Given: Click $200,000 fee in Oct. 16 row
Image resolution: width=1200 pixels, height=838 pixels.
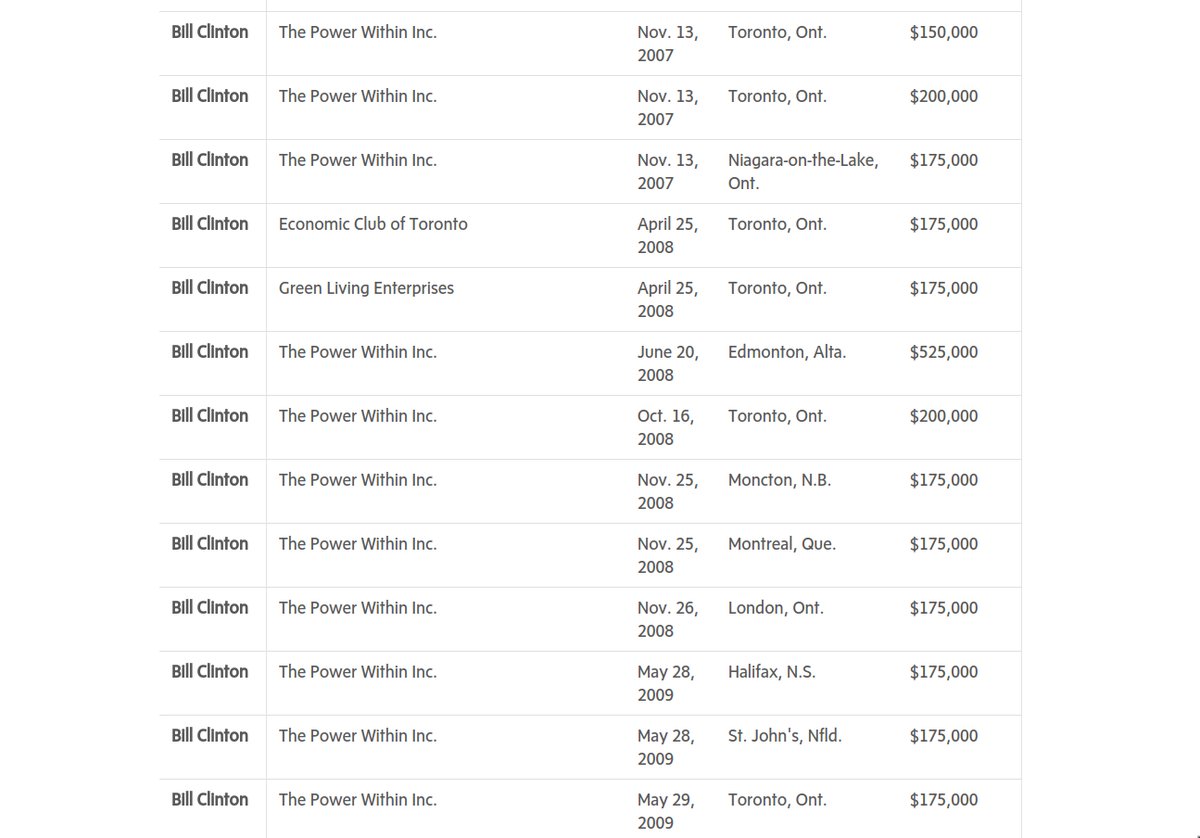Looking at the screenshot, I should coord(943,416).
